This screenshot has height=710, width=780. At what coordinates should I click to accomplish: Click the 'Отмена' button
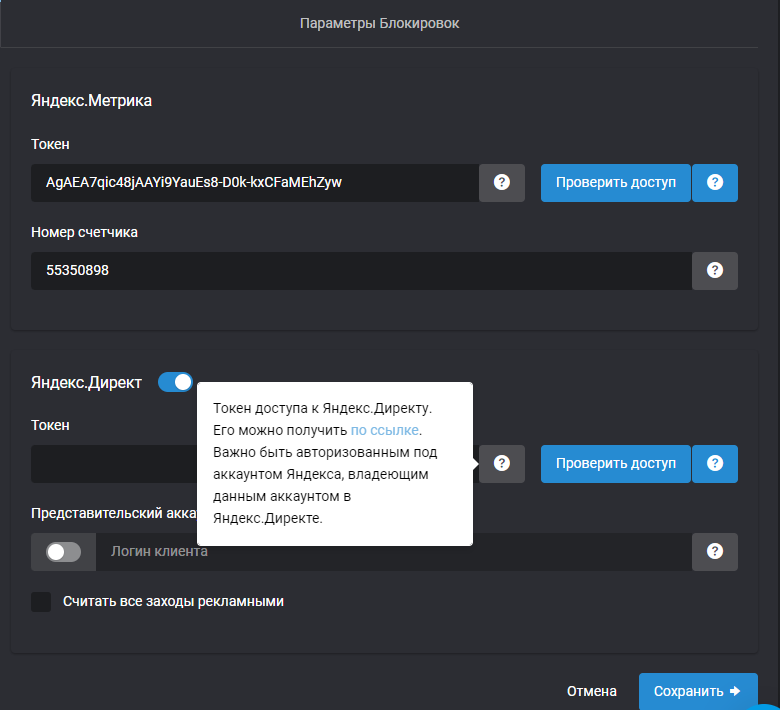coord(591,691)
